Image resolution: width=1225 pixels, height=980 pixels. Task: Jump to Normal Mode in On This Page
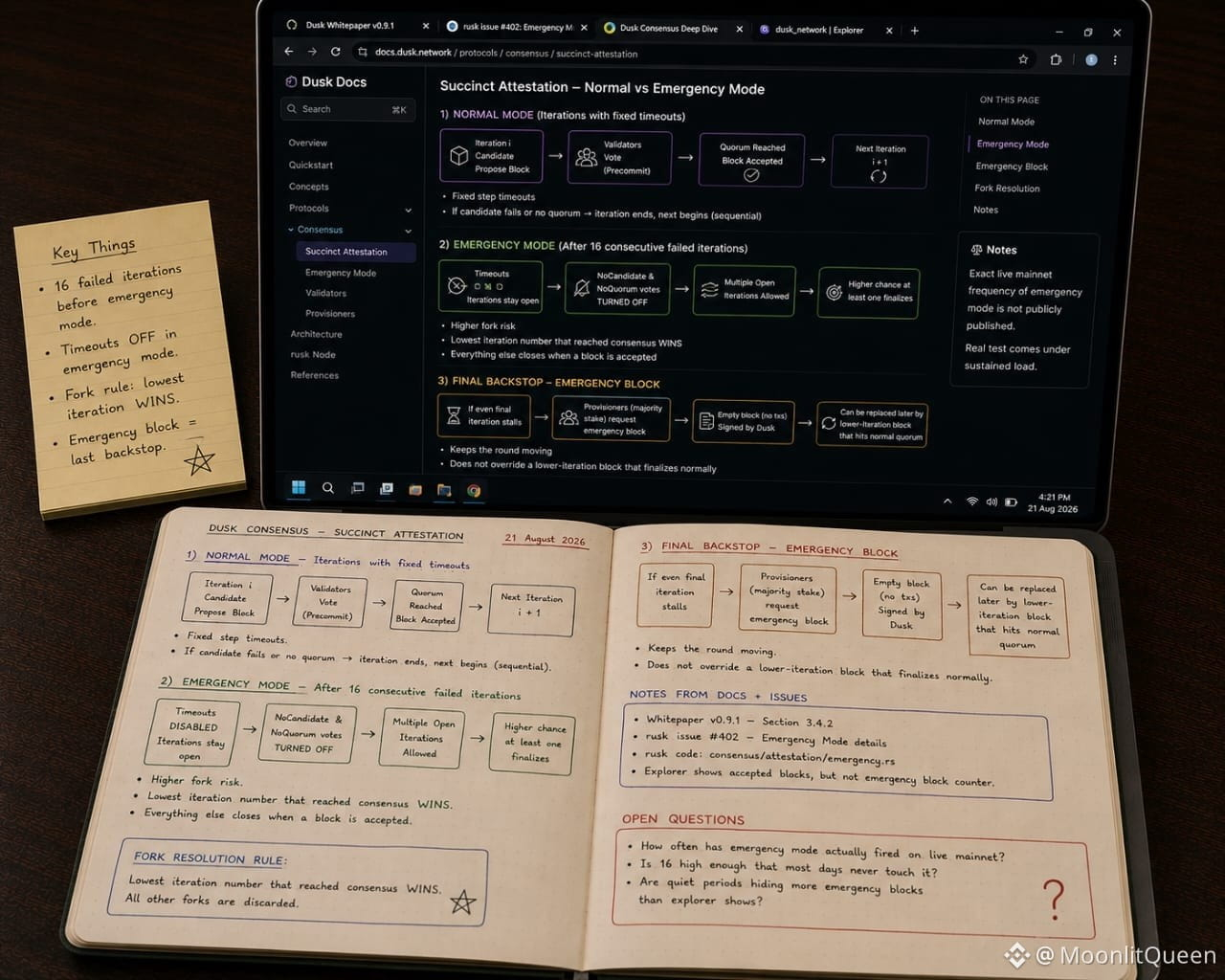[1006, 122]
